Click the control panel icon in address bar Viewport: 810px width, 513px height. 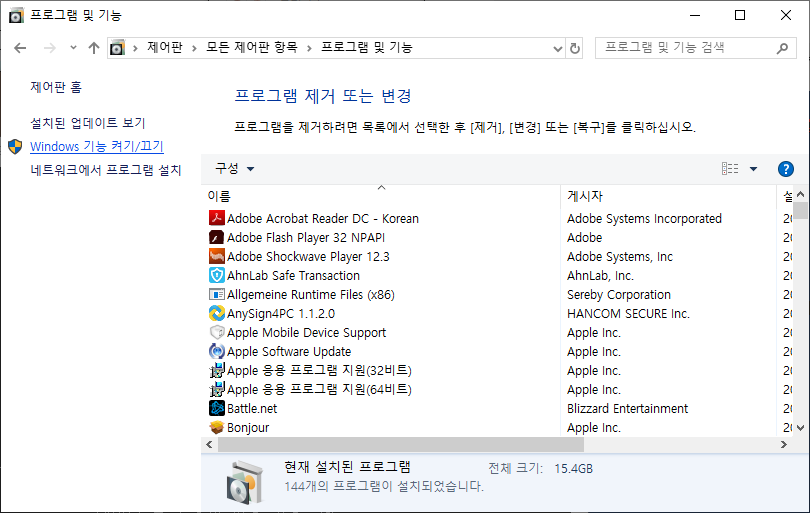click(x=117, y=48)
